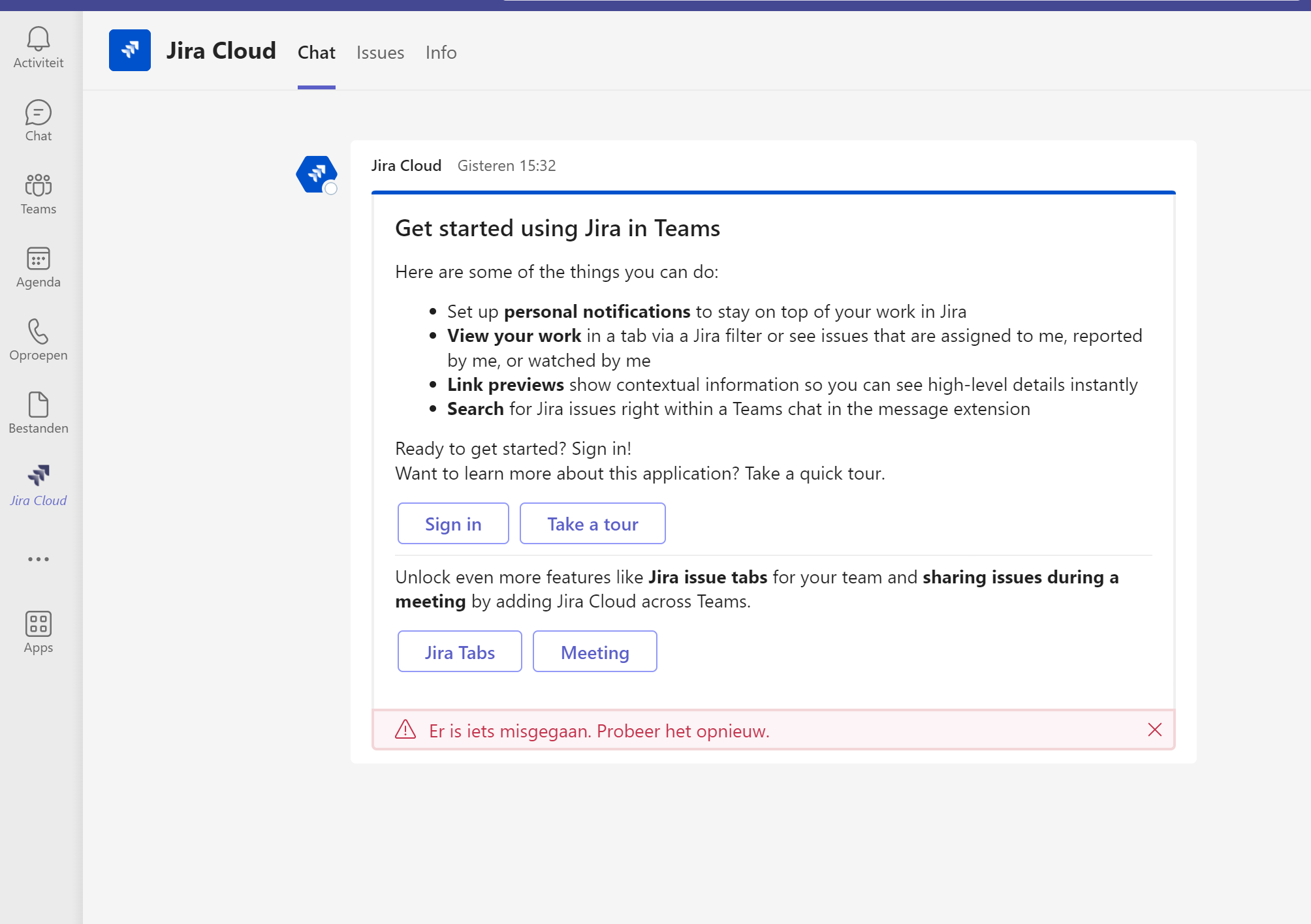The height and width of the screenshot is (924, 1311).
Task: Select the Teams icon
Action: 38,192
